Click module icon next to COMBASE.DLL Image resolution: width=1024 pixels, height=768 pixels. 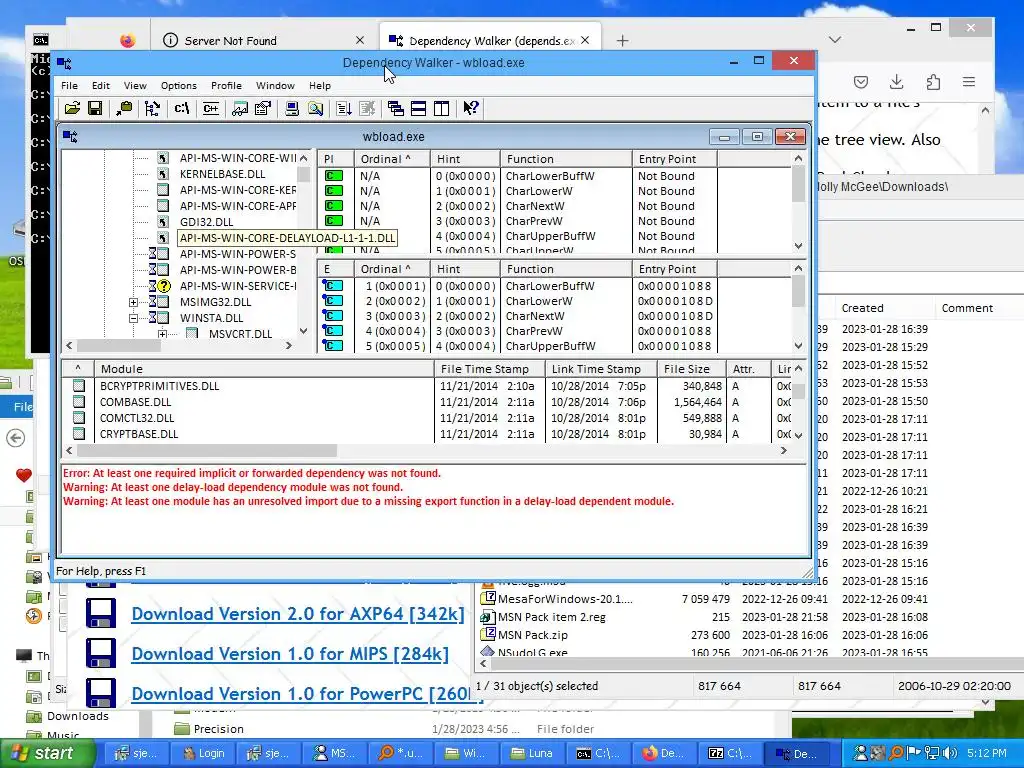point(79,402)
